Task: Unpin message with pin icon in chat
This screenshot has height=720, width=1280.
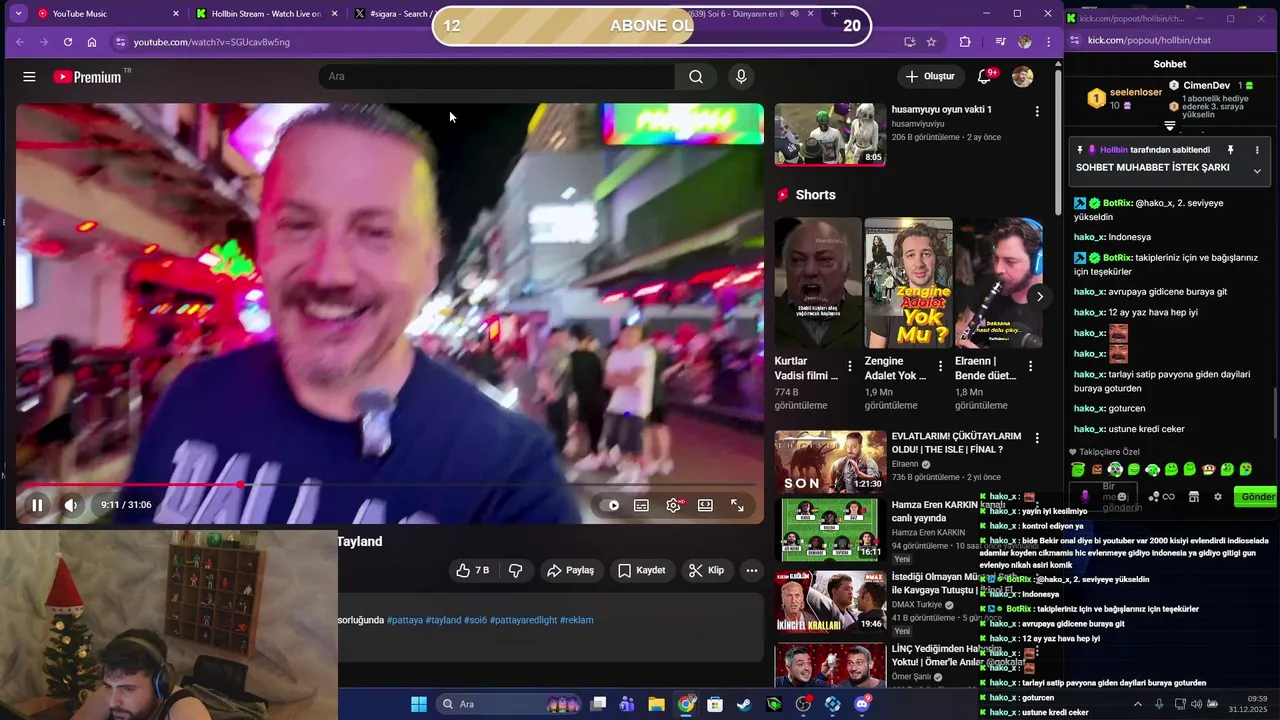Action: pos(1231,150)
